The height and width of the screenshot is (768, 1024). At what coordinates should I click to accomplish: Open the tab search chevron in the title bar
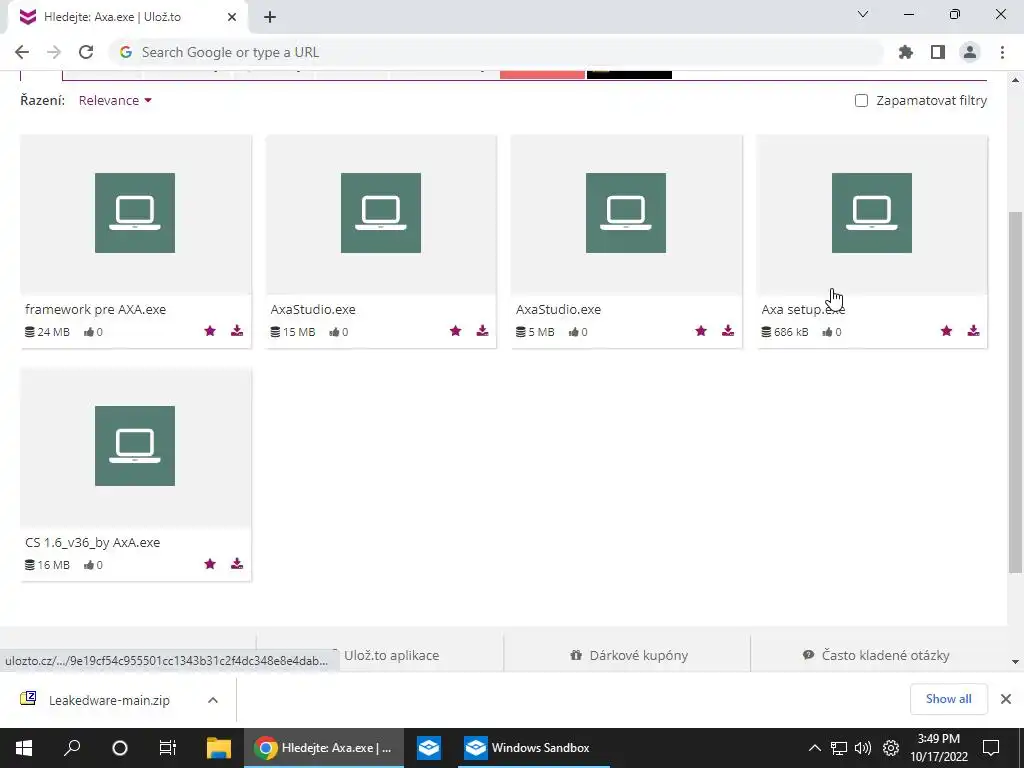863,14
